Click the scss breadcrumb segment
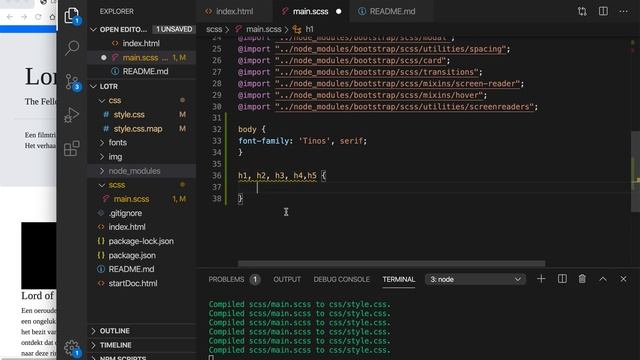Screen dimensions: 640x360 click(214, 29)
